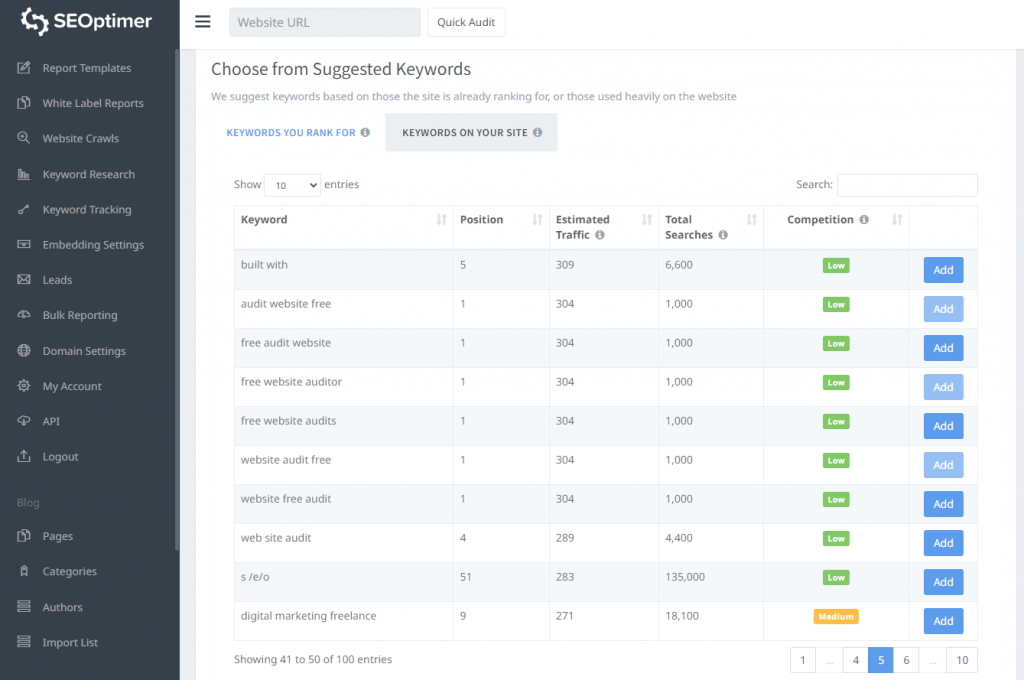Sort by Total Searches column arrows

pos(751,220)
